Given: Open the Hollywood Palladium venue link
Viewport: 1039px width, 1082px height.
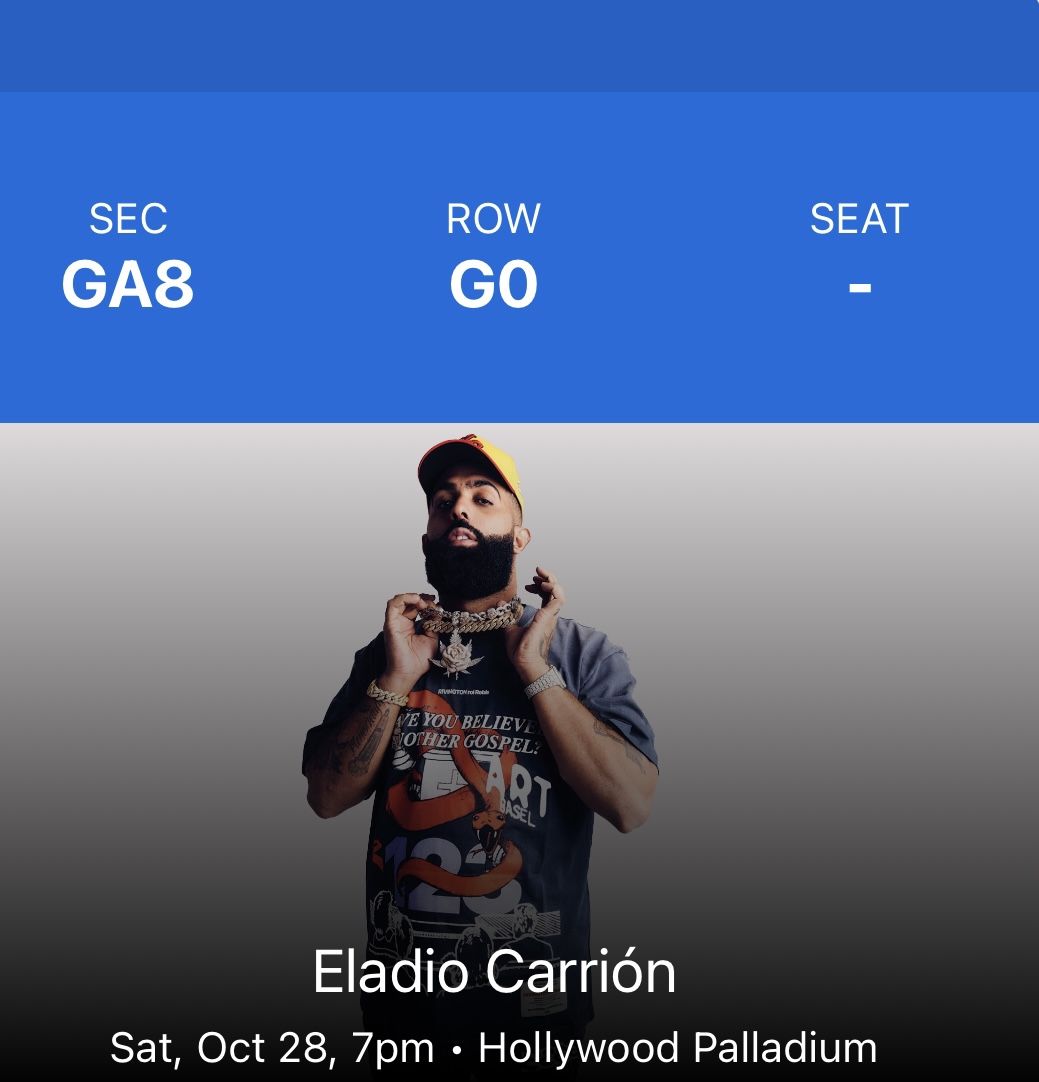Looking at the screenshot, I should pyautogui.click(x=677, y=1048).
